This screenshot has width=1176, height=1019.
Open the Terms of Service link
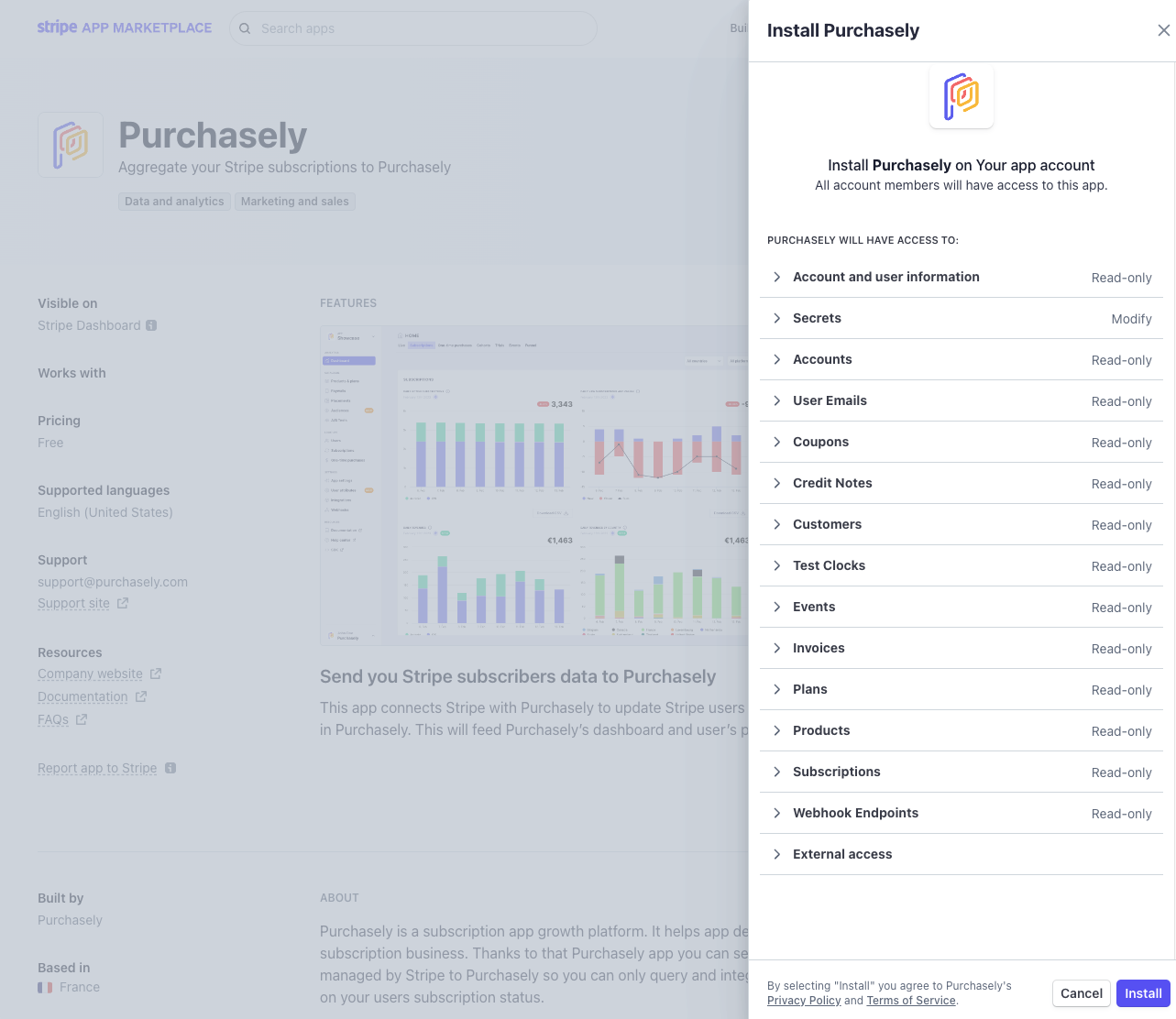coord(911,1001)
